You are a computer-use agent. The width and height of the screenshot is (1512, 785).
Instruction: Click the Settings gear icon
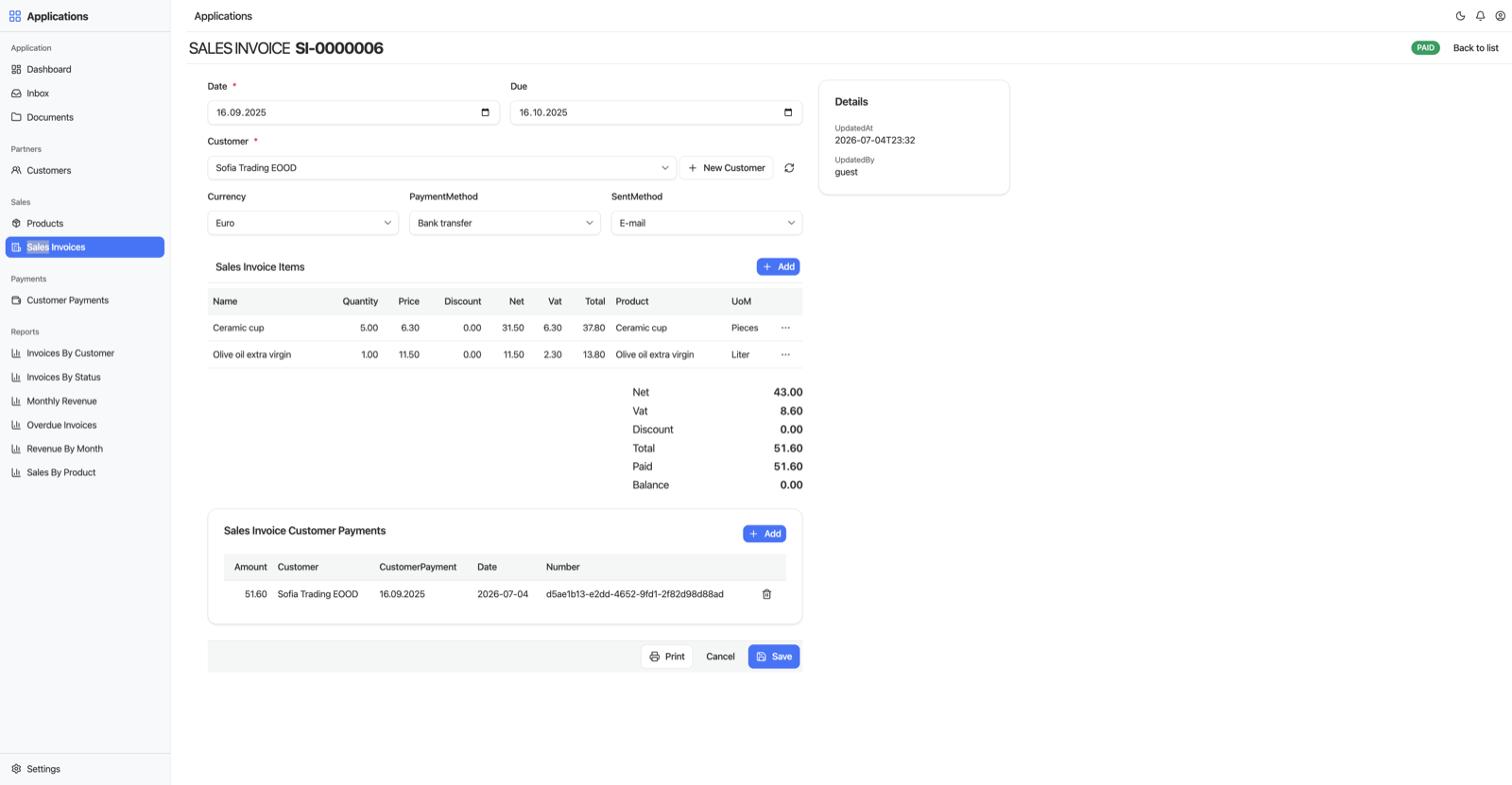tap(16, 769)
